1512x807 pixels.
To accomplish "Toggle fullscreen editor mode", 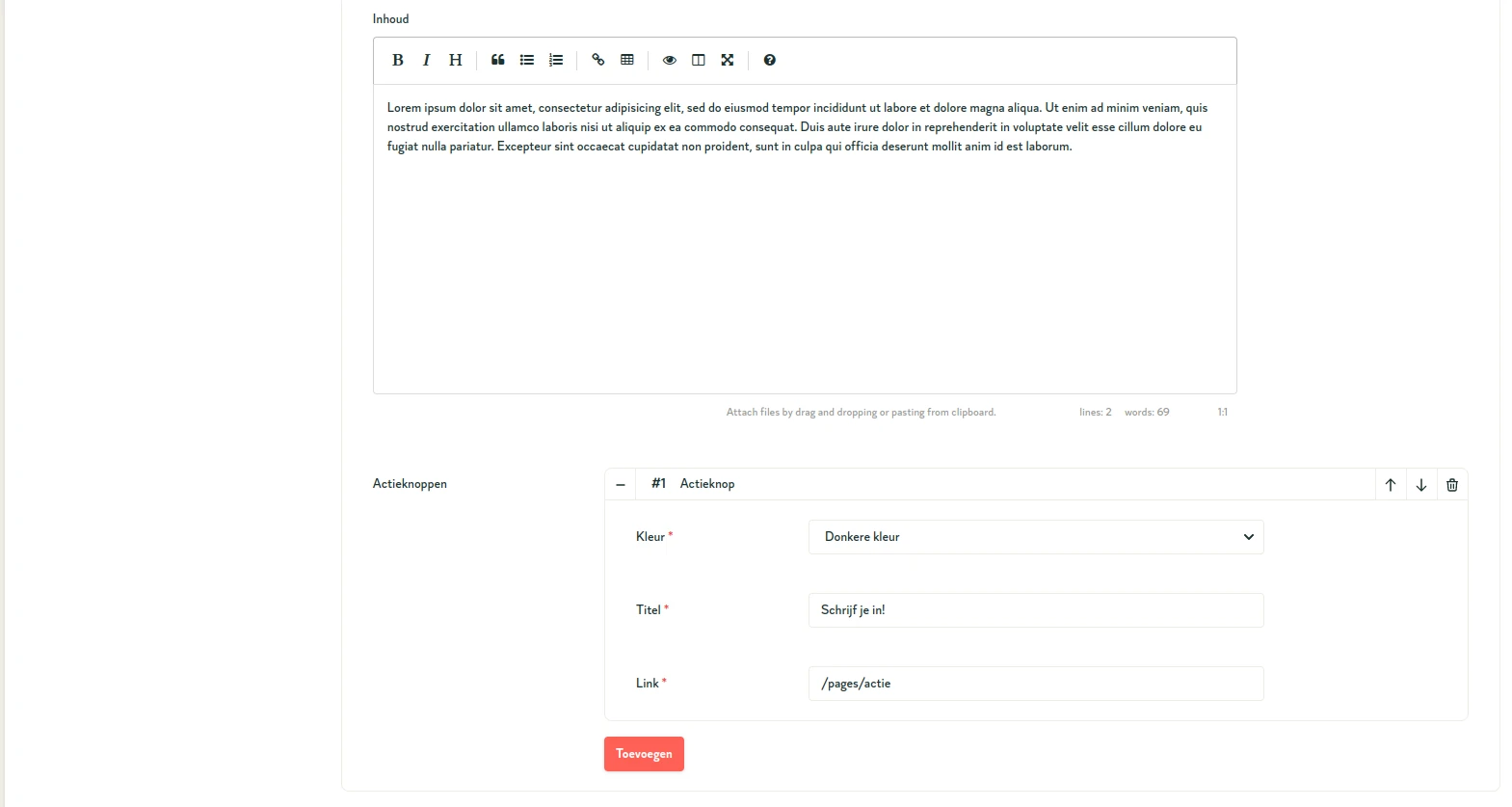I will point(728,60).
